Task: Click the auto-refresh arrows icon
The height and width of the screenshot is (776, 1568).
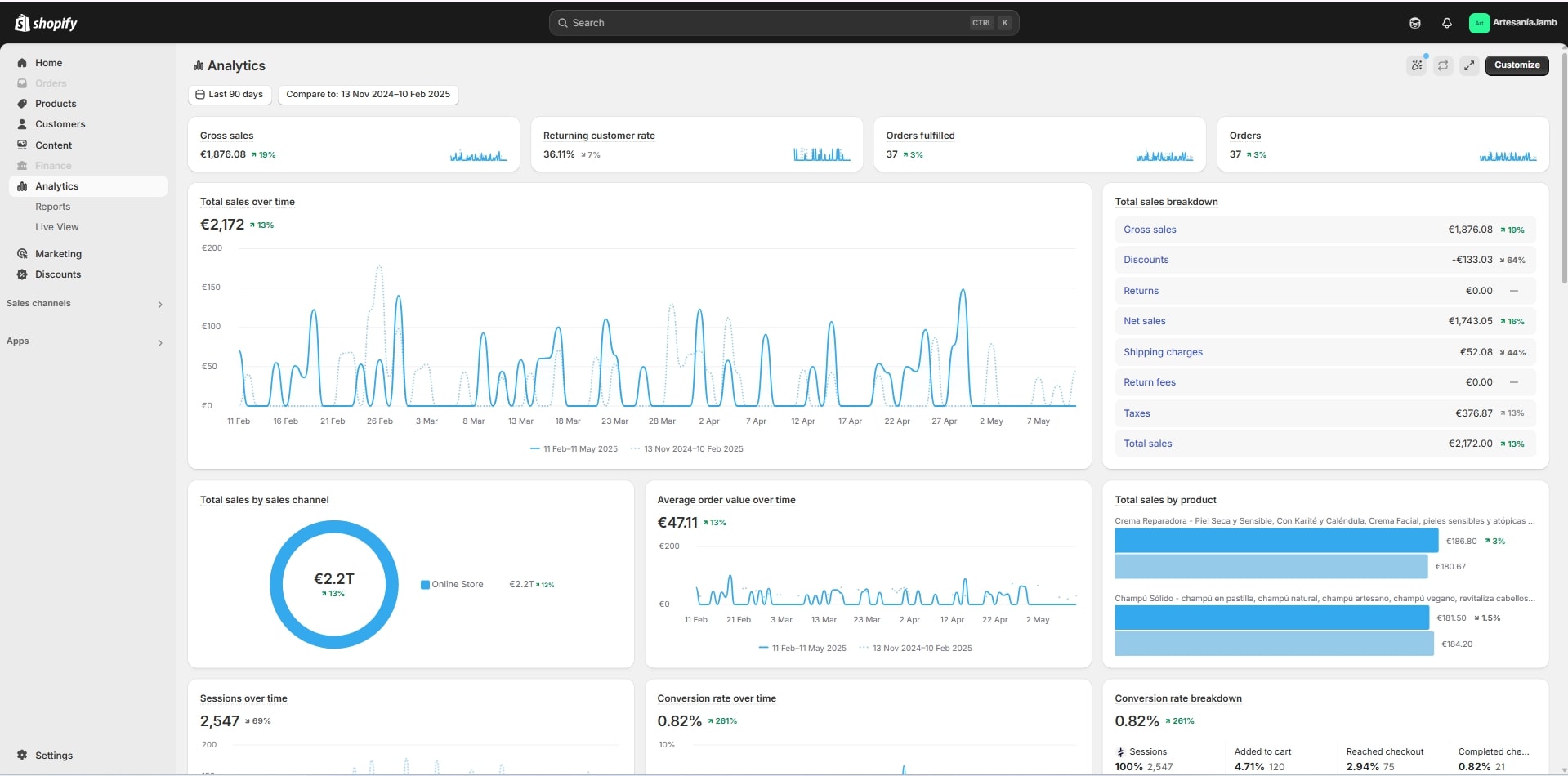Action: (1443, 65)
